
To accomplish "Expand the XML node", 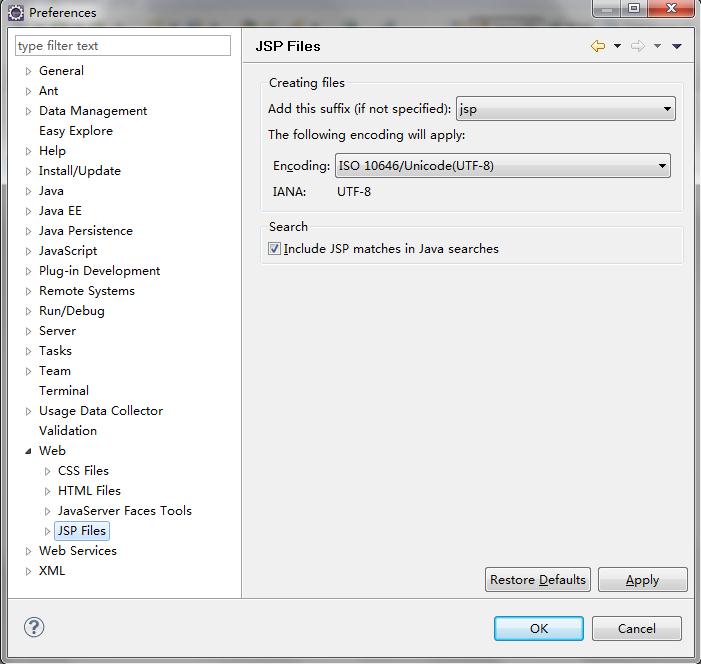I will tap(28, 571).
